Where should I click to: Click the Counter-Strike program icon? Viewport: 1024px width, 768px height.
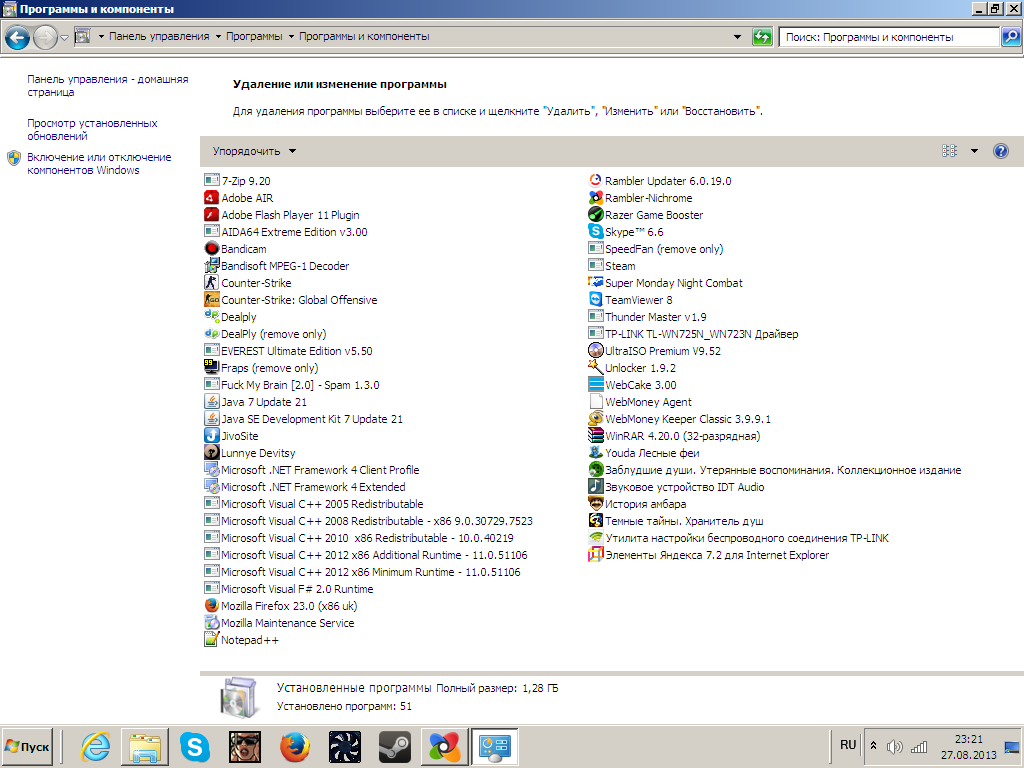click(211, 283)
